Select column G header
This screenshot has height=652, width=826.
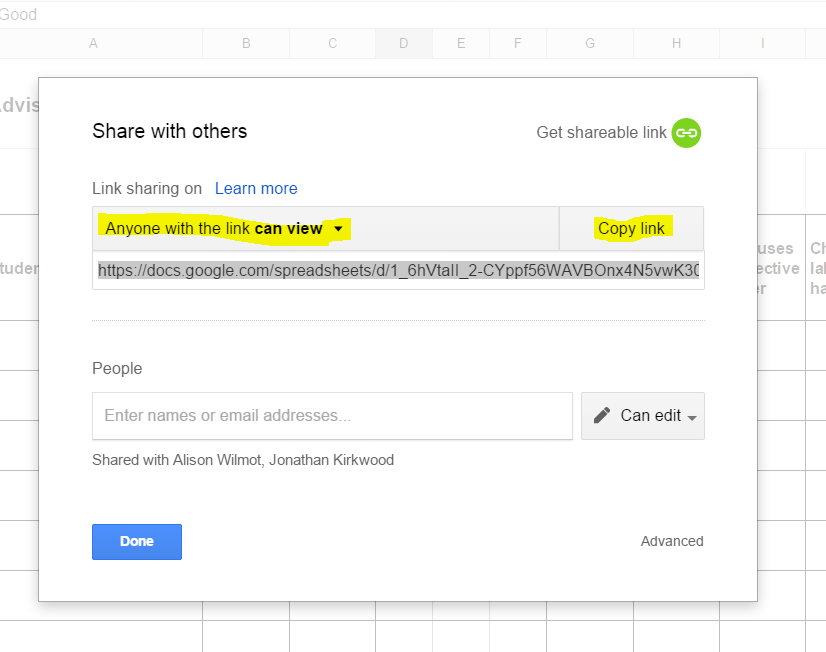(x=590, y=43)
